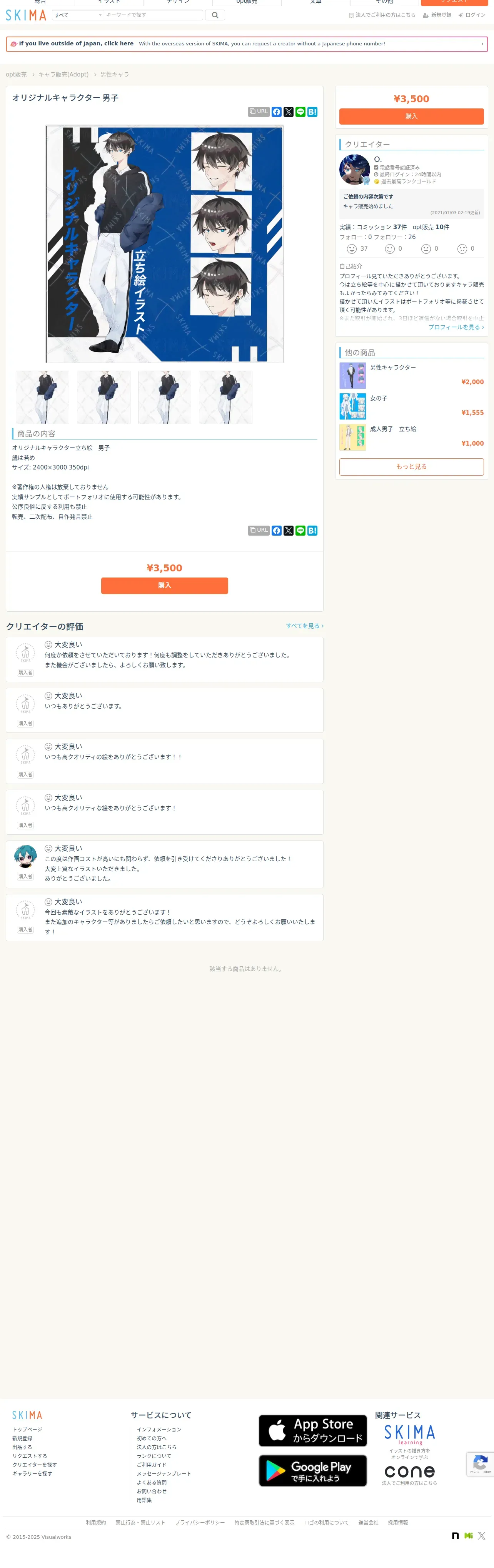Open プライバシーポリシー footer link

click(x=200, y=1522)
